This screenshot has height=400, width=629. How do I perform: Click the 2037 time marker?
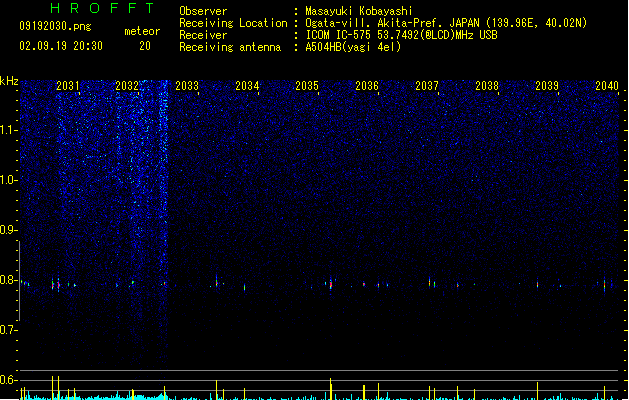pos(427,86)
